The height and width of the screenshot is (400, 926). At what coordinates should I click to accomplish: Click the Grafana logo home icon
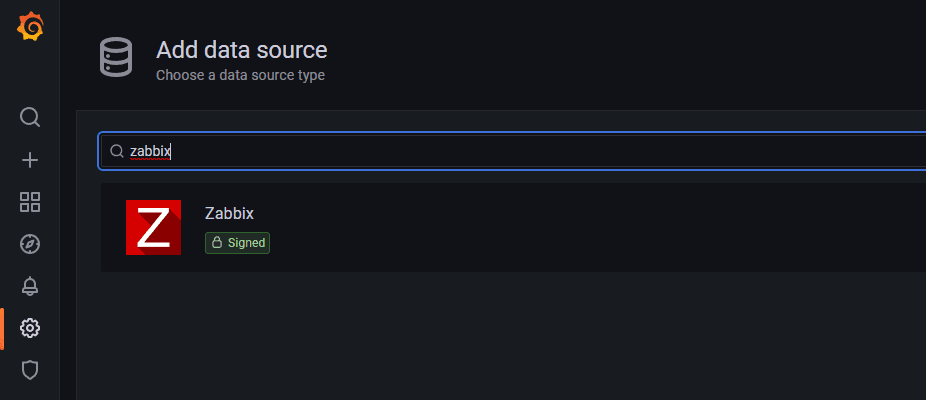tap(30, 27)
